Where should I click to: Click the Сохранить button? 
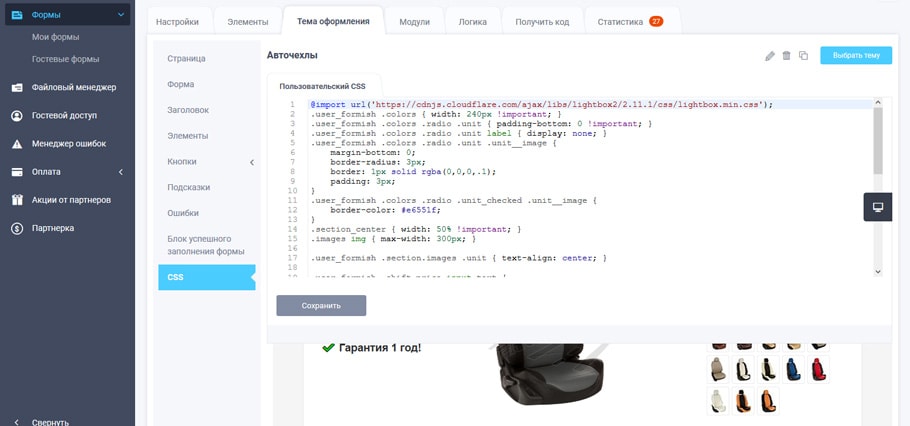pos(321,305)
